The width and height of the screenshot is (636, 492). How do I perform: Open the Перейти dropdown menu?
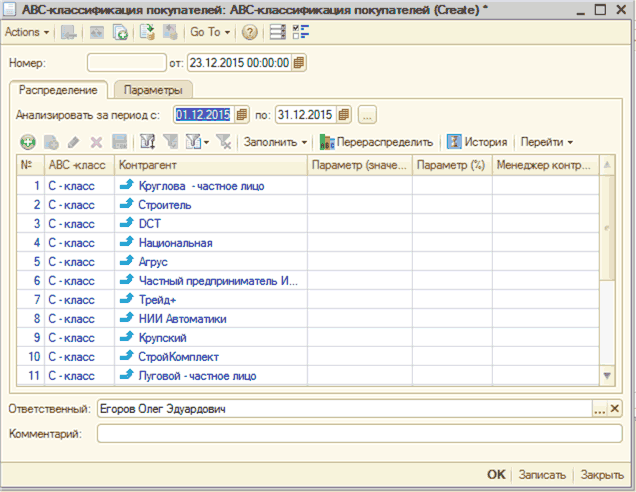coord(546,142)
